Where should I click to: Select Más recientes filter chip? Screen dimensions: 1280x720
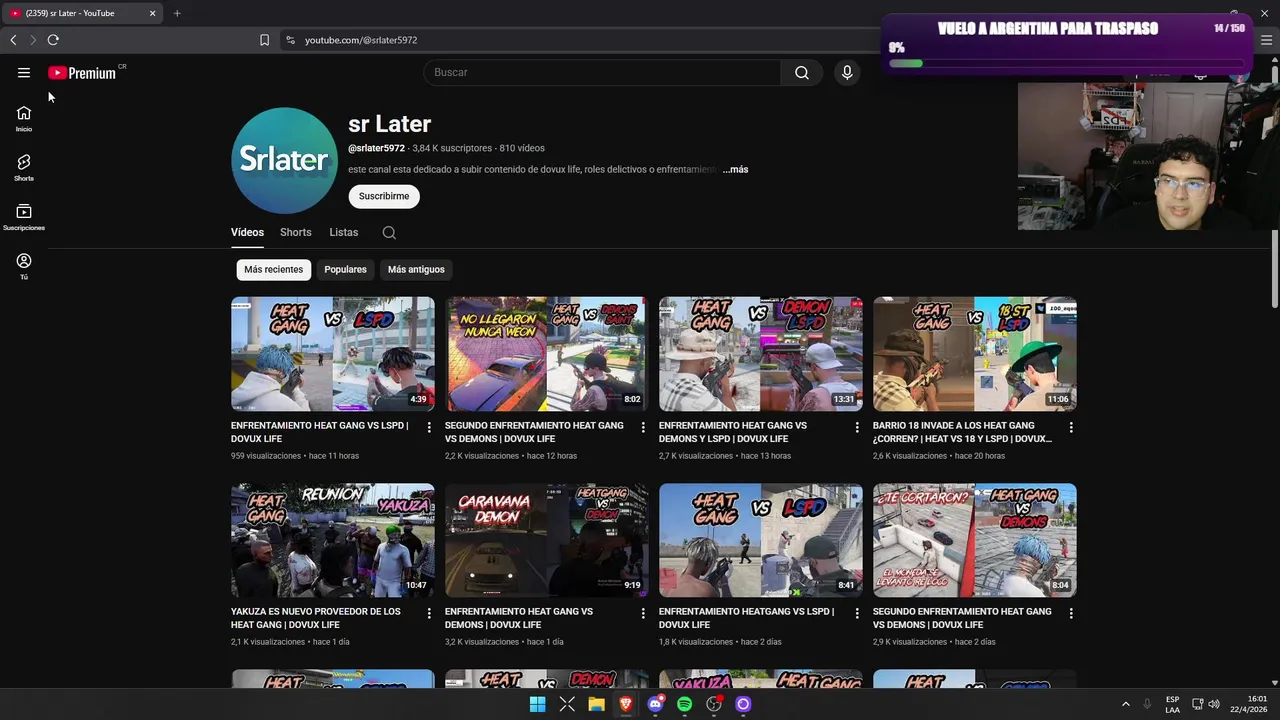[x=273, y=269]
